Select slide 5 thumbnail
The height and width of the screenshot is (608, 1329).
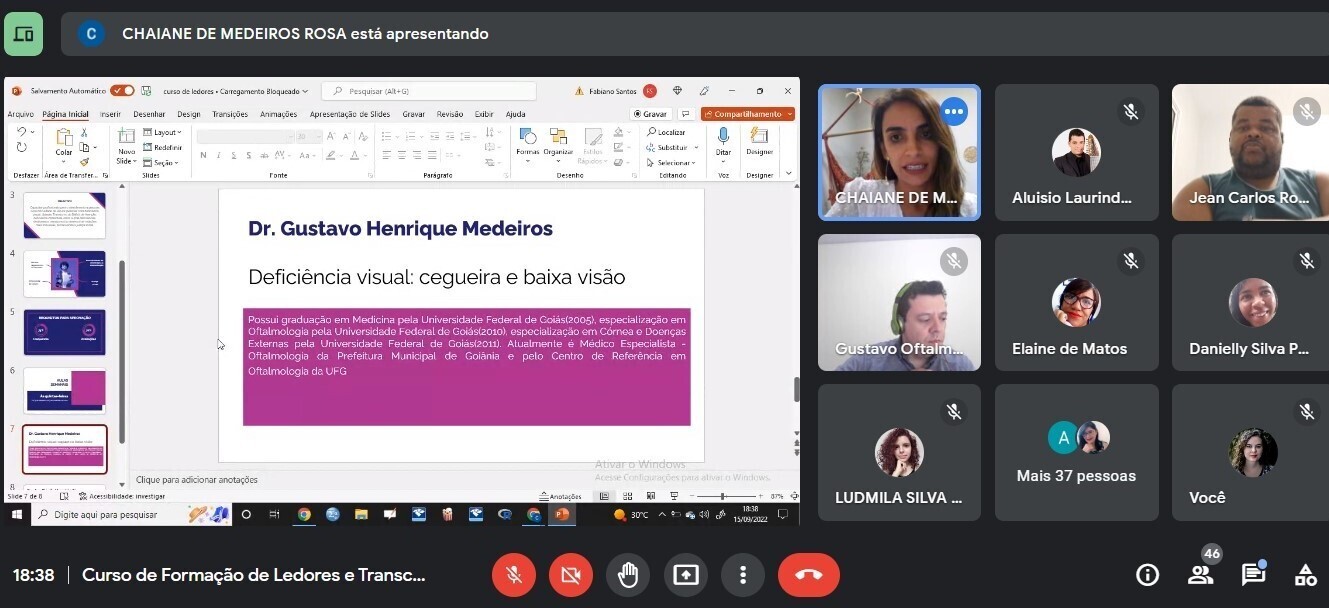pos(64,332)
